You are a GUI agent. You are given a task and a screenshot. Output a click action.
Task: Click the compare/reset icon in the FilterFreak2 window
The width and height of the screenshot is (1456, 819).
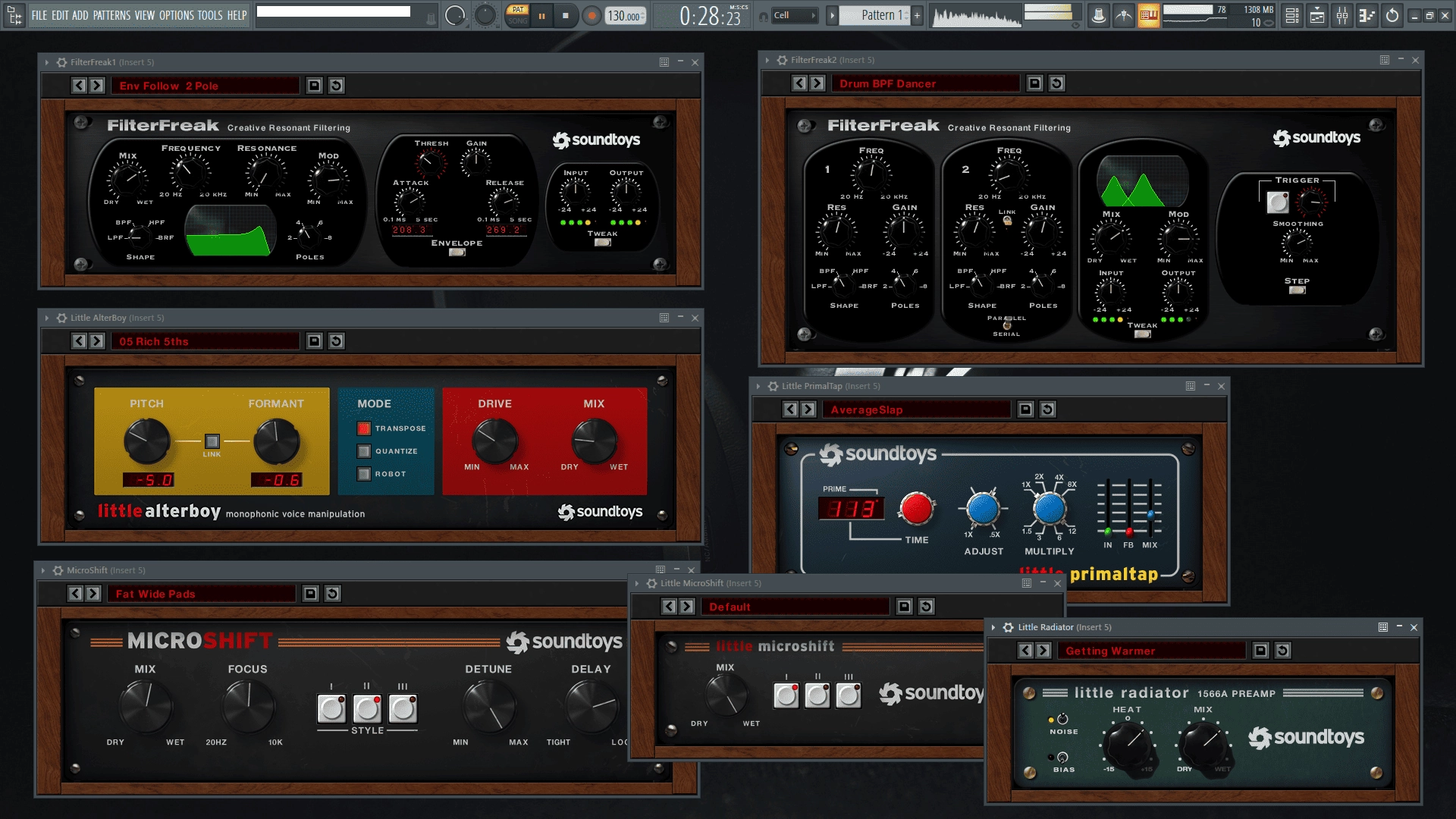1057,83
